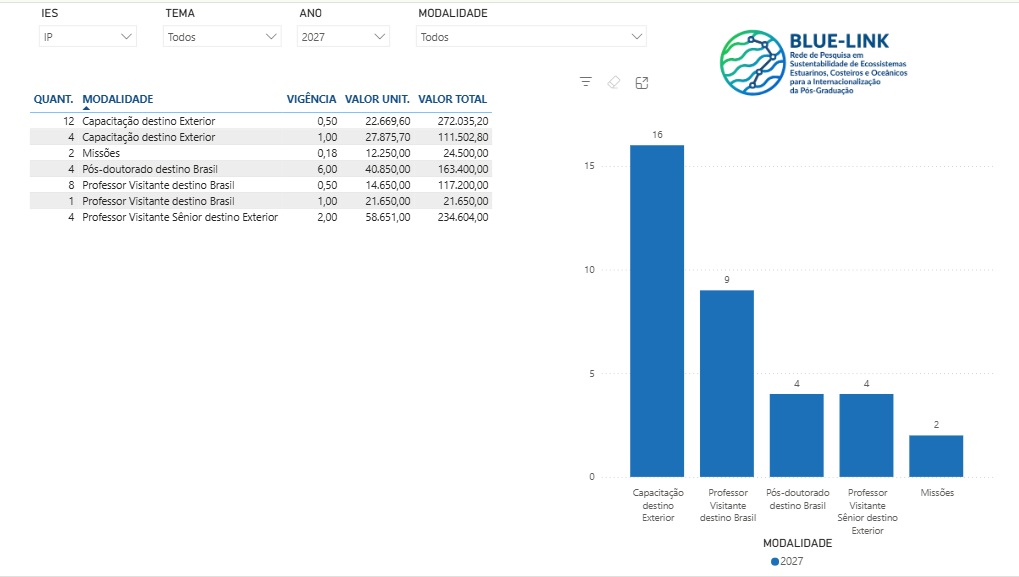Open the TEMA dropdown set to Todos
1019x577 pixels.
(x=222, y=37)
